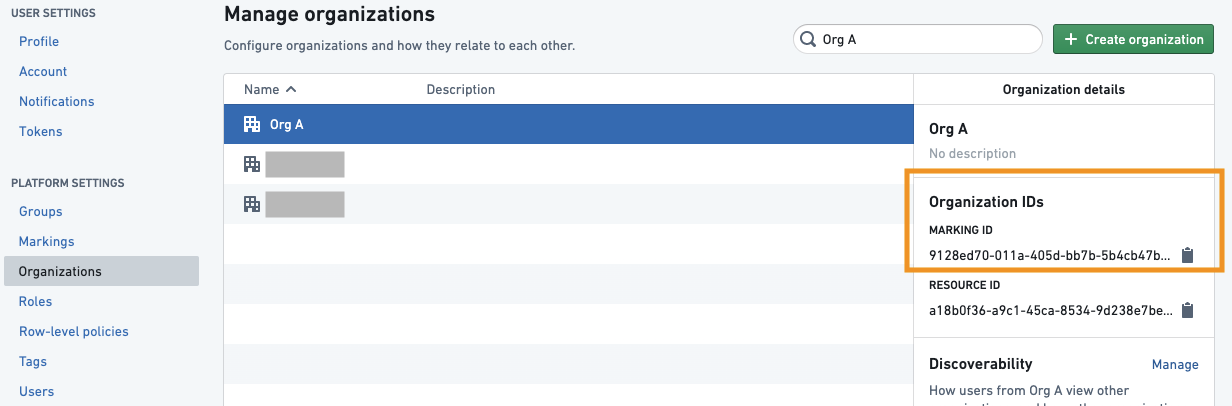Sort by Name using the caret arrow

pyautogui.click(x=291, y=89)
